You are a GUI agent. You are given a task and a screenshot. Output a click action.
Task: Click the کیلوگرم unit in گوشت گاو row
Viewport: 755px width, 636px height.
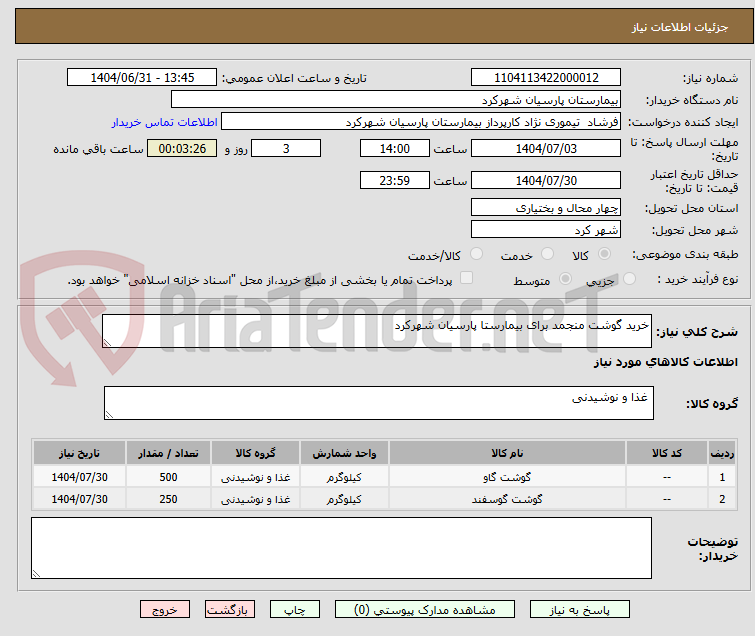(344, 477)
